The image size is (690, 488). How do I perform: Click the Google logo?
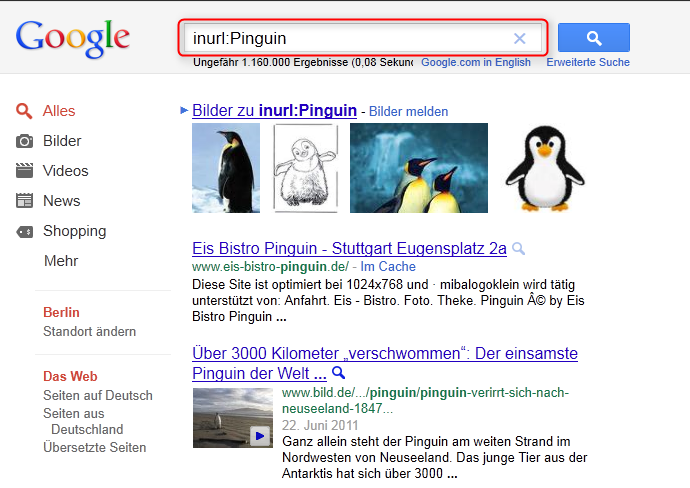point(73,39)
